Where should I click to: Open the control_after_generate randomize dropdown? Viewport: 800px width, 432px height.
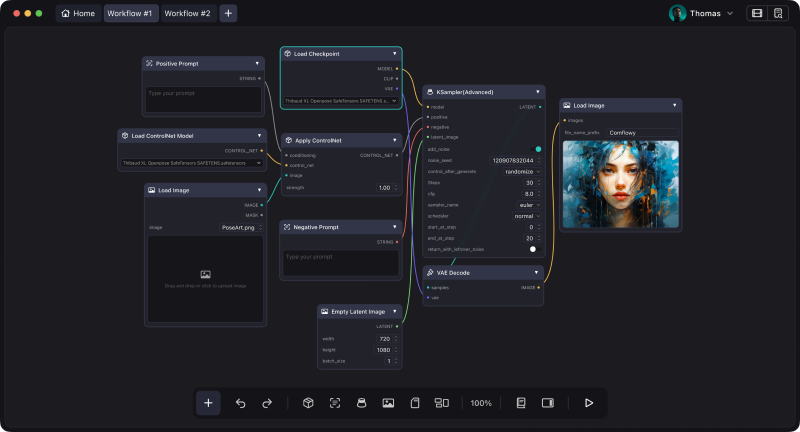click(x=522, y=172)
